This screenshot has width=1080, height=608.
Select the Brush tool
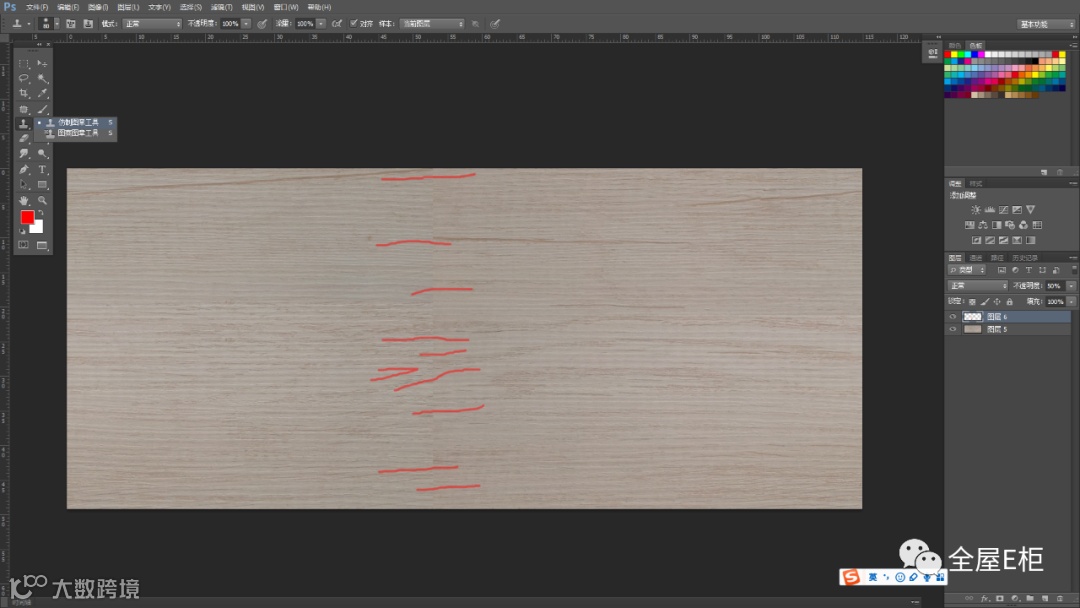coord(42,109)
